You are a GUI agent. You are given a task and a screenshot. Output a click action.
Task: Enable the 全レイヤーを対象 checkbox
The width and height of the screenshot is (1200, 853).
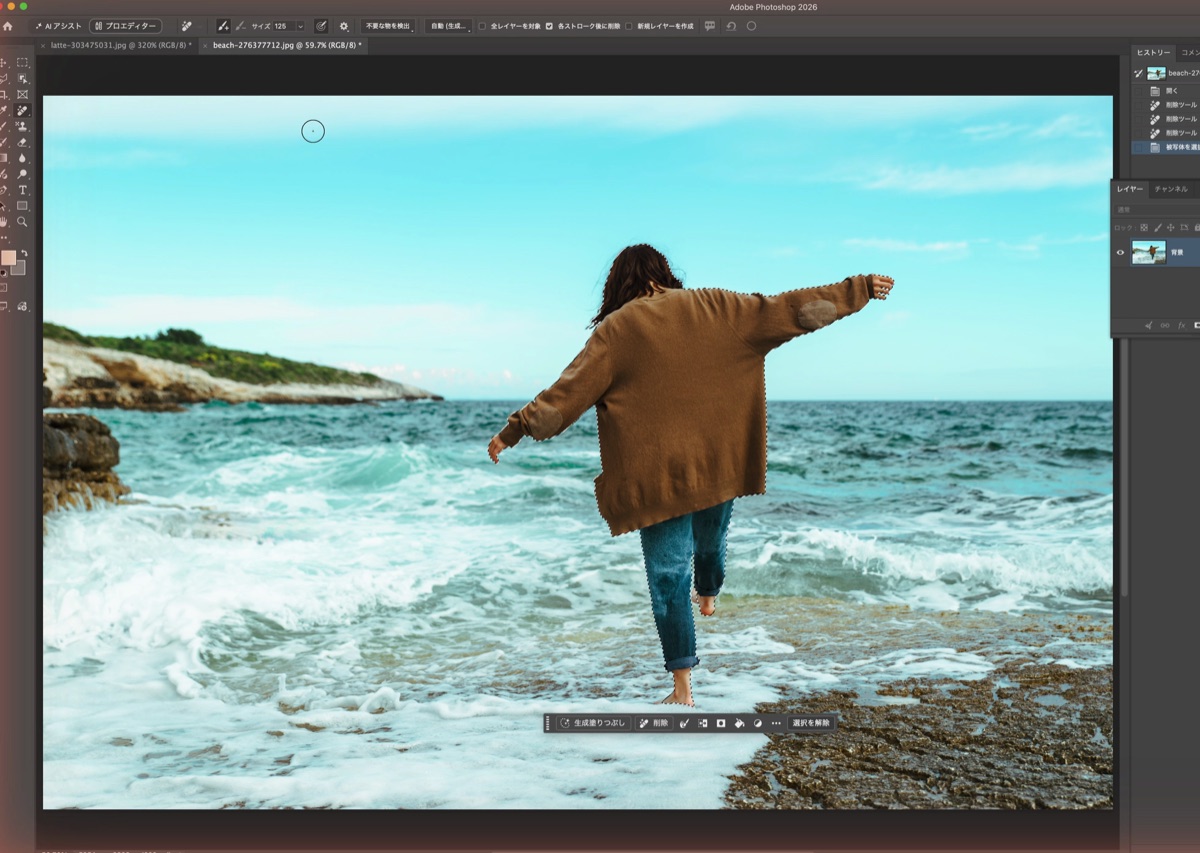tap(482, 26)
